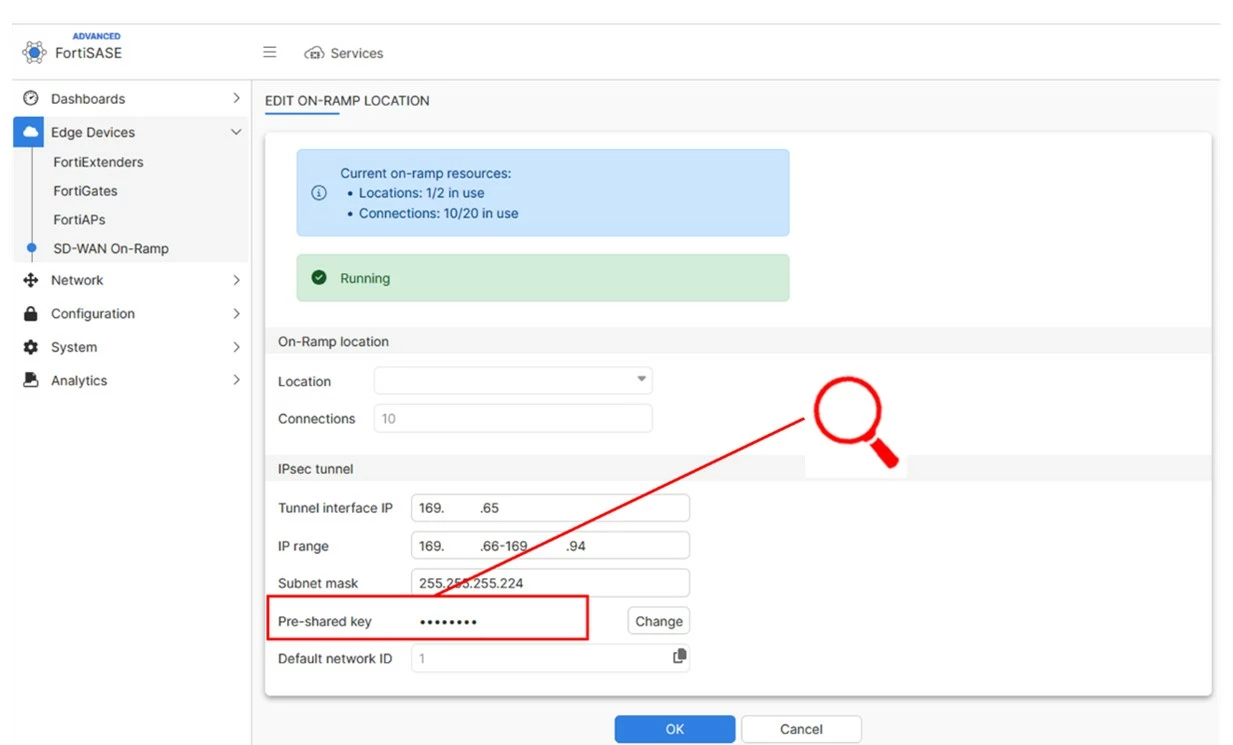Viewport: 1233px width, 745px height.
Task: Click the Subnet mask field
Action: pos(550,583)
